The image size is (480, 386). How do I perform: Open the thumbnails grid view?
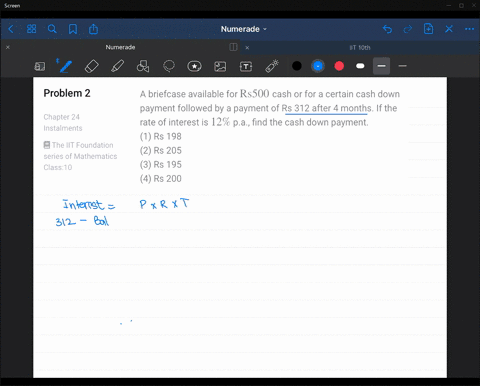click(31, 29)
